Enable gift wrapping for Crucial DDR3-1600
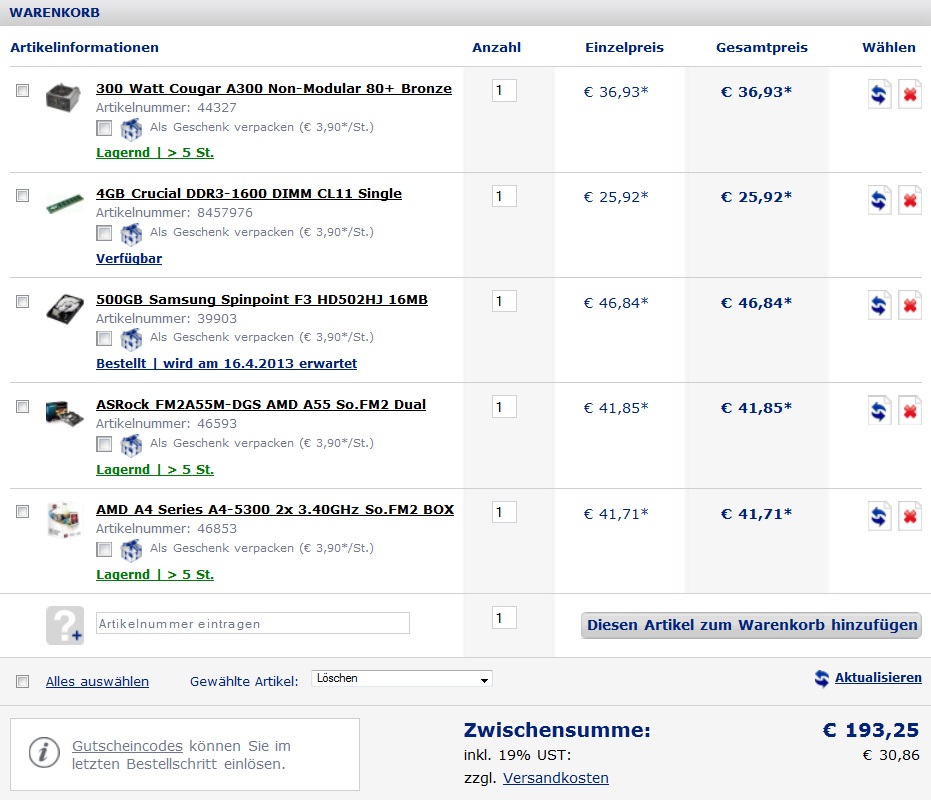Screen dimensions: 931x800 (x=104, y=233)
